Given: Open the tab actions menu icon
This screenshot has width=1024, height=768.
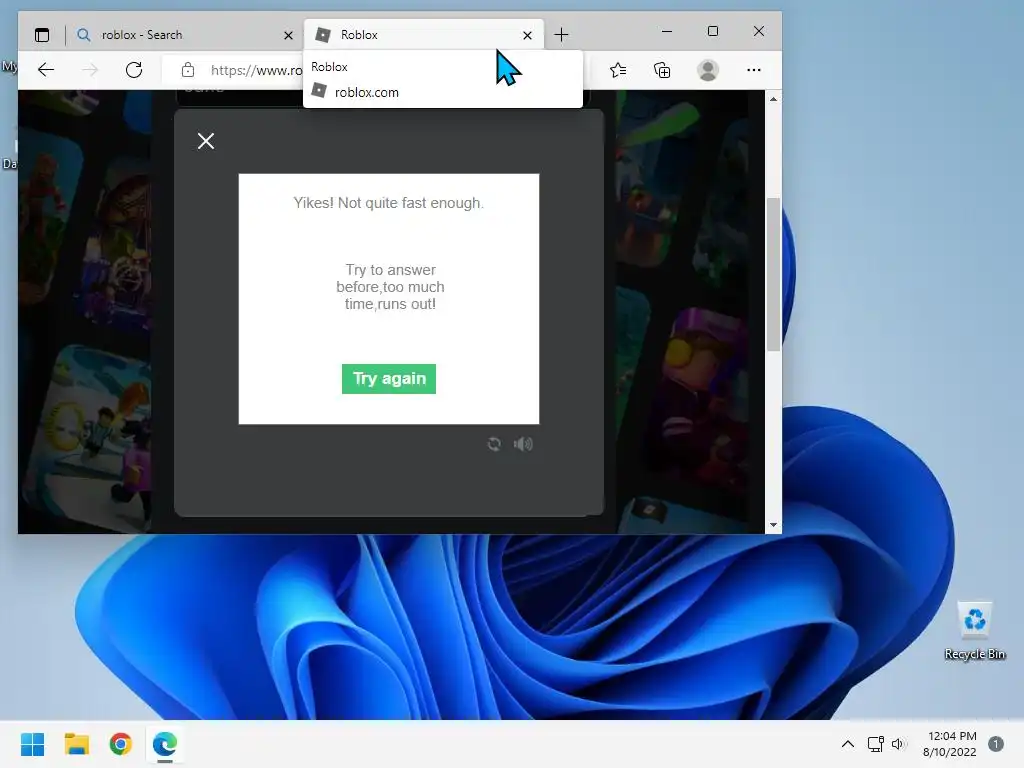Looking at the screenshot, I should click(42, 35).
